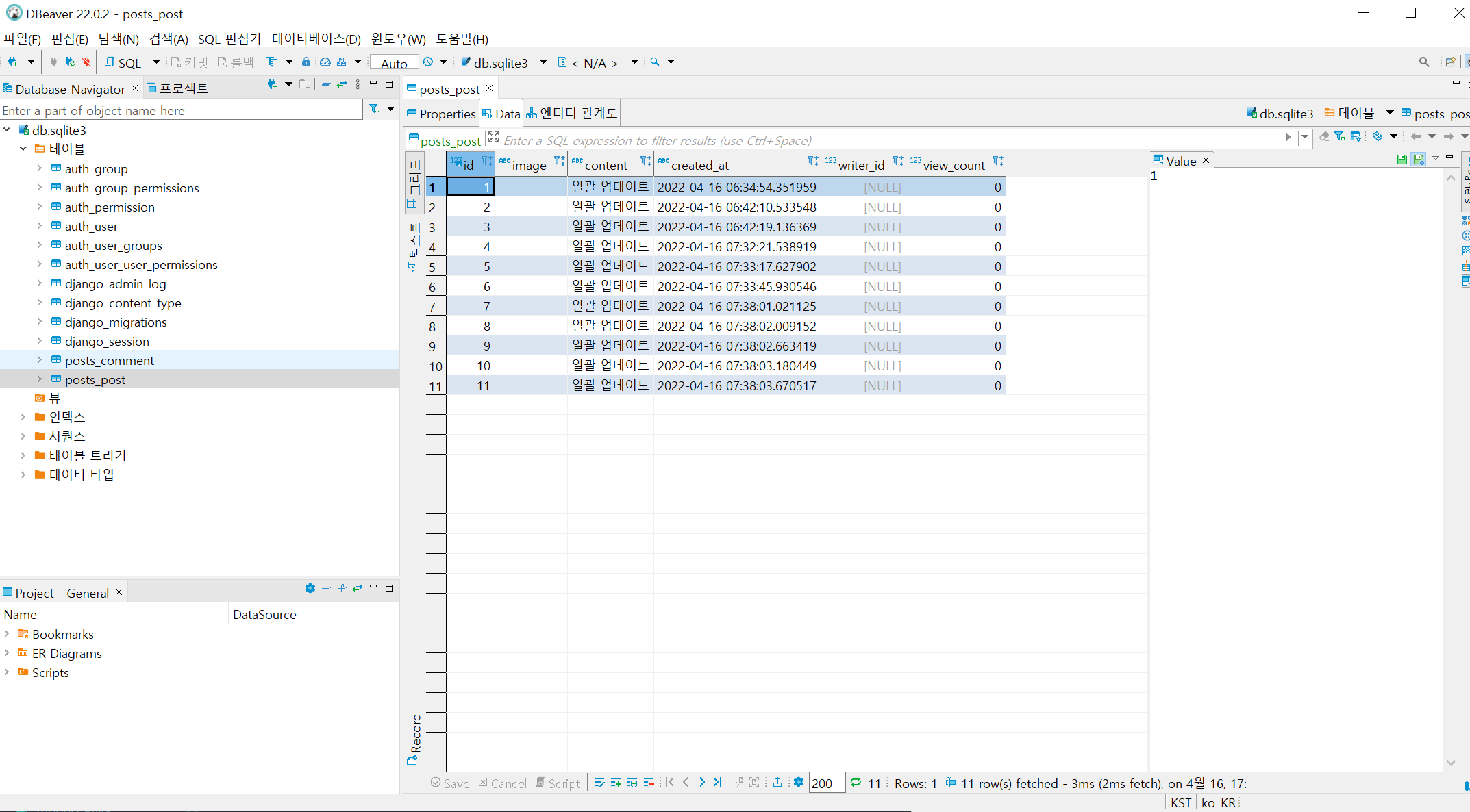Collapse the 테이블 folder node
Image resolution: width=1470 pixels, height=812 pixels.
point(23,149)
